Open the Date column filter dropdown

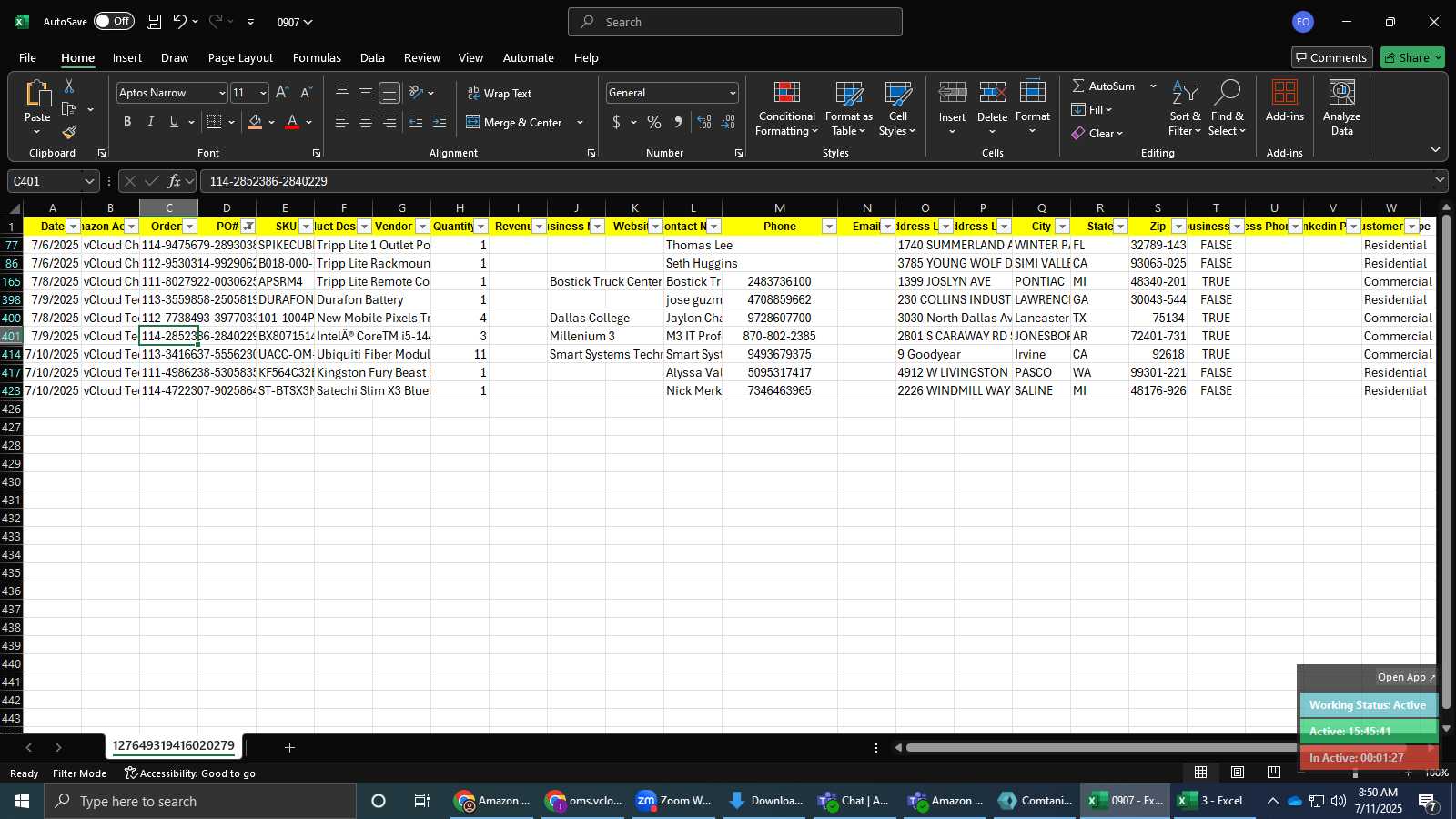74,227
